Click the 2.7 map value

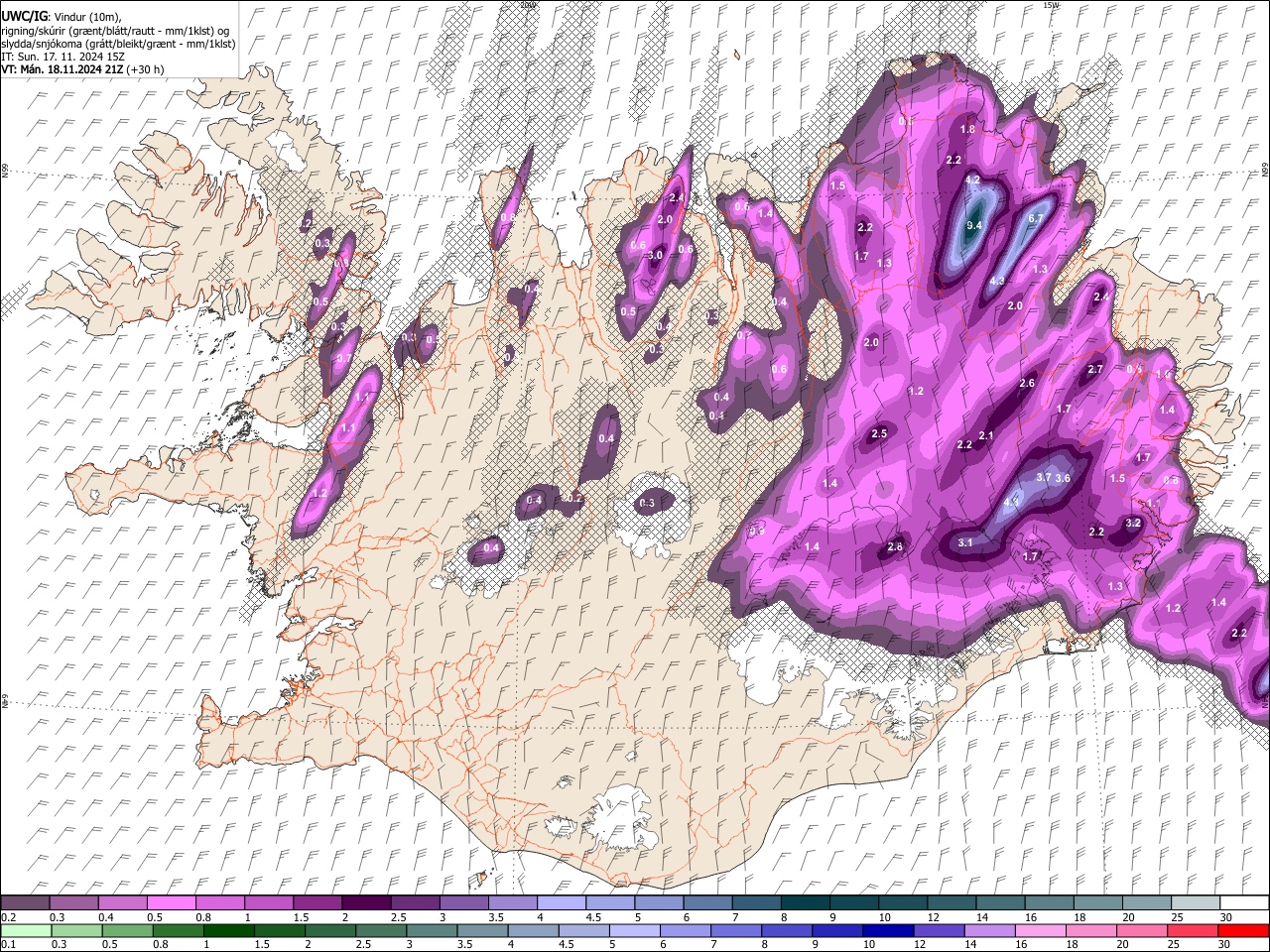pyautogui.click(x=1095, y=369)
